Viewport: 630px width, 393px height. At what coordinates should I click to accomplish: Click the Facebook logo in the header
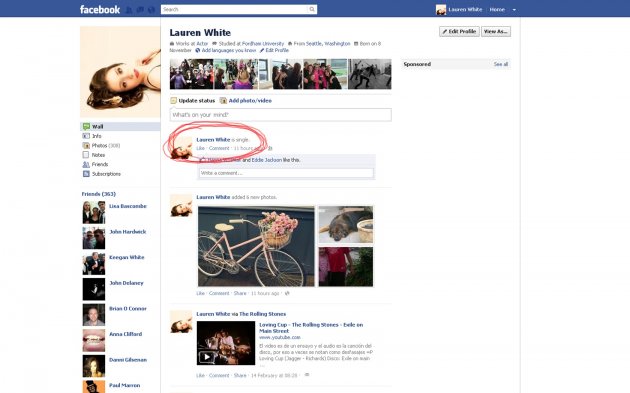100,9
